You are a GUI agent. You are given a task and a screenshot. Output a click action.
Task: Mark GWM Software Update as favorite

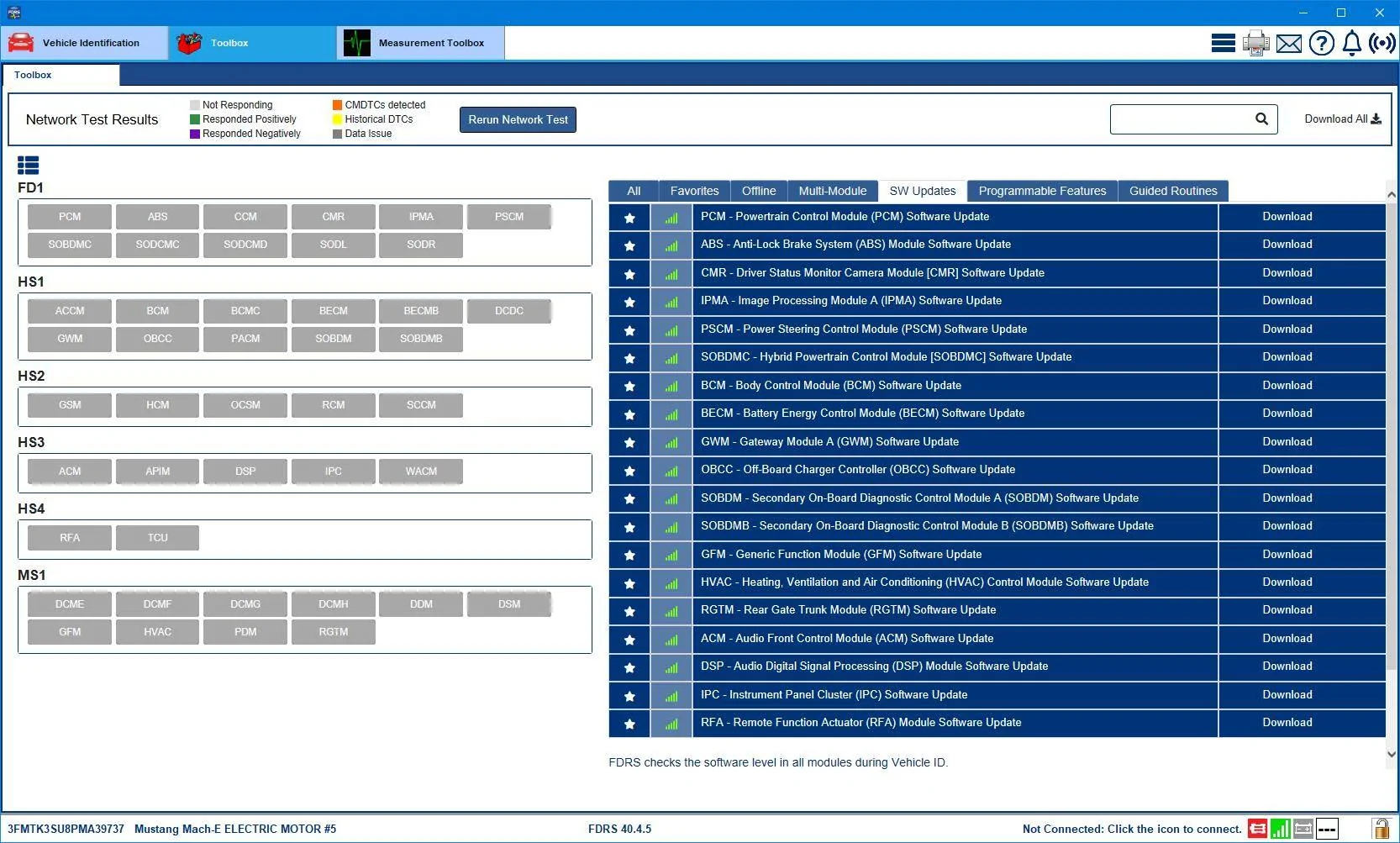pos(629,443)
